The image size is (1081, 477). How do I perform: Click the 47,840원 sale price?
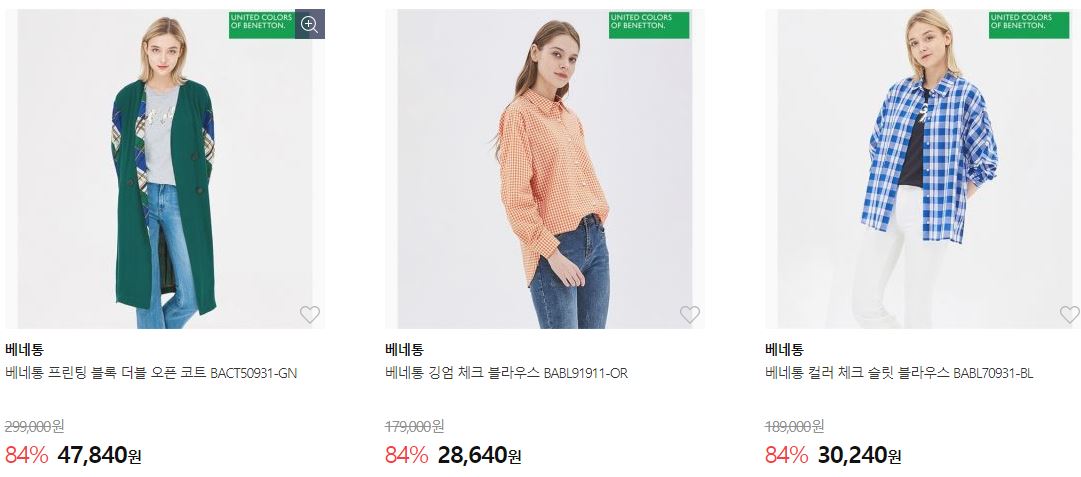click(99, 455)
